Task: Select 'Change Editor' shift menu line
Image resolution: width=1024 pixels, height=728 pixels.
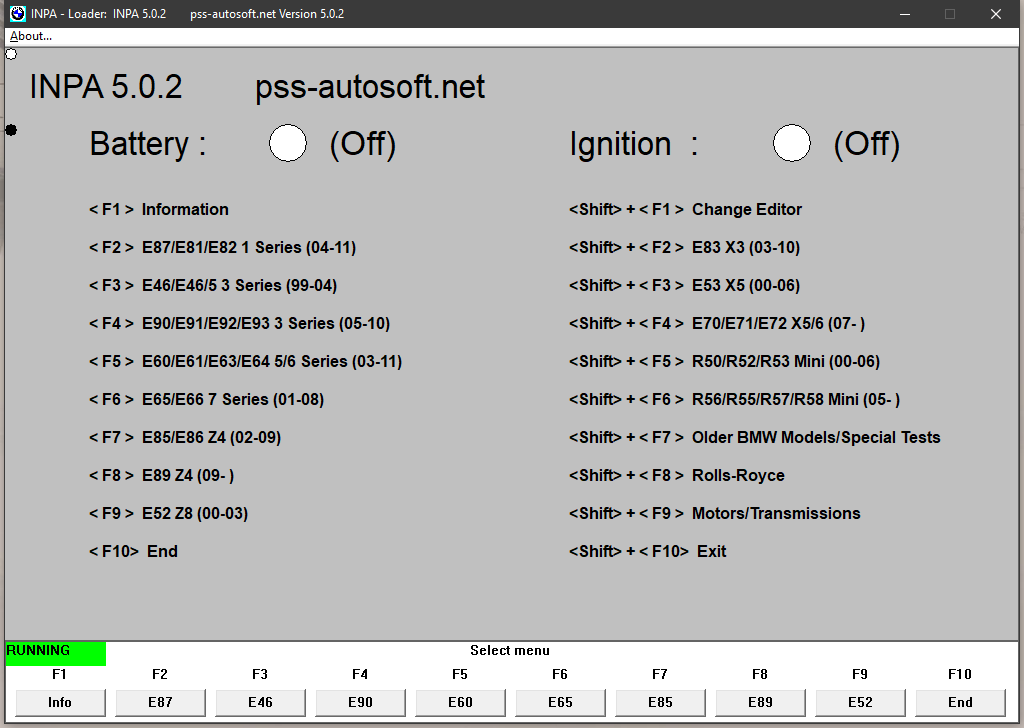Action: (685, 210)
